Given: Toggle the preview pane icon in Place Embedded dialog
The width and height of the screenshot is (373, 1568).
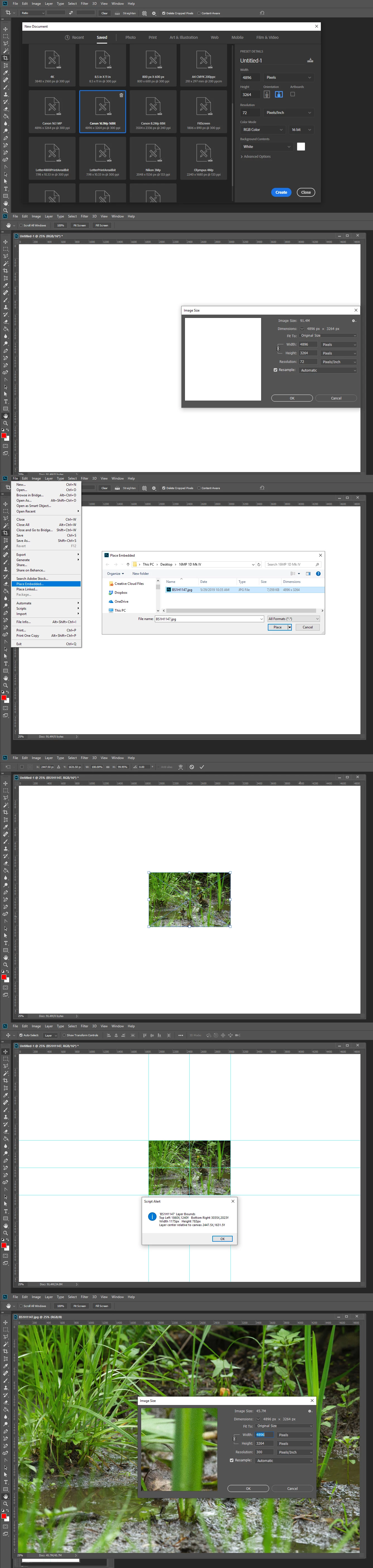Looking at the screenshot, I should (308, 573).
